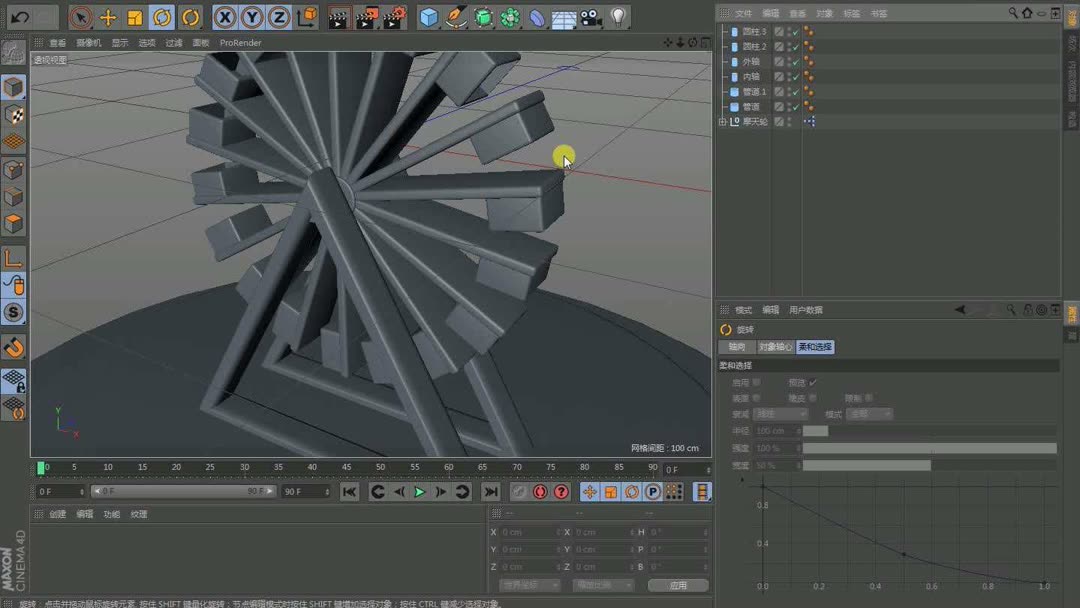1080x608 pixels.
Task: Click the Light object icon in the toolbar
Action: 617,15
